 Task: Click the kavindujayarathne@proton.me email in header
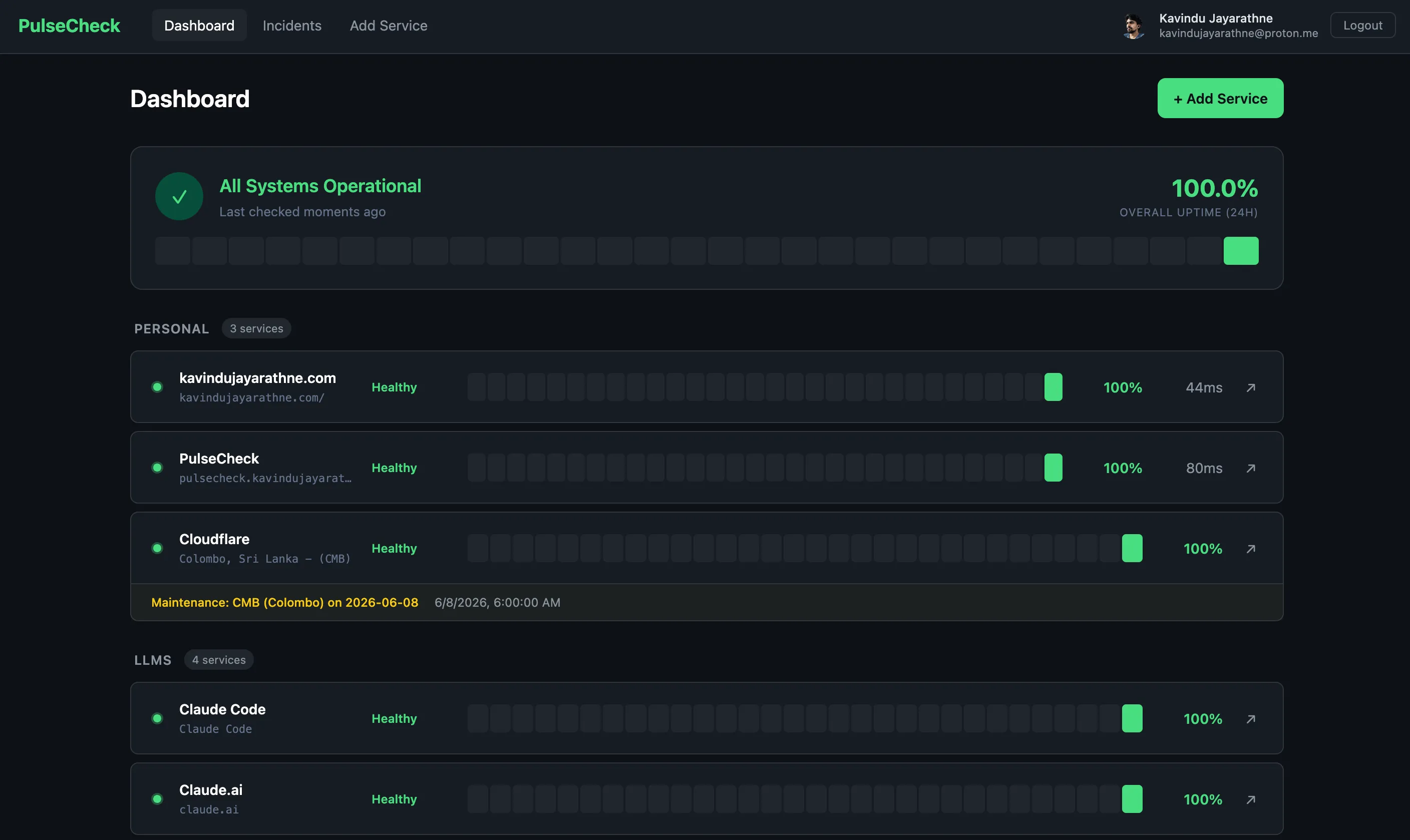(x=1238, y=34)
